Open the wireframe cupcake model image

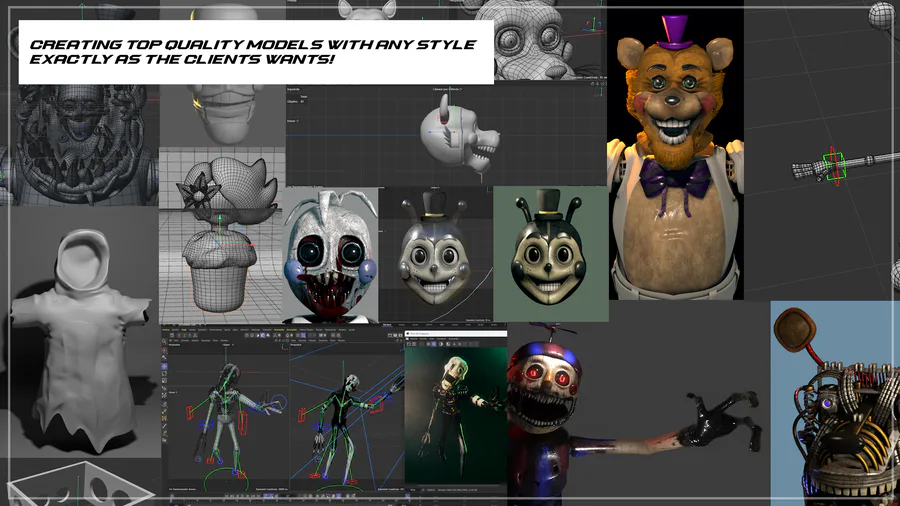pos(221,236)
